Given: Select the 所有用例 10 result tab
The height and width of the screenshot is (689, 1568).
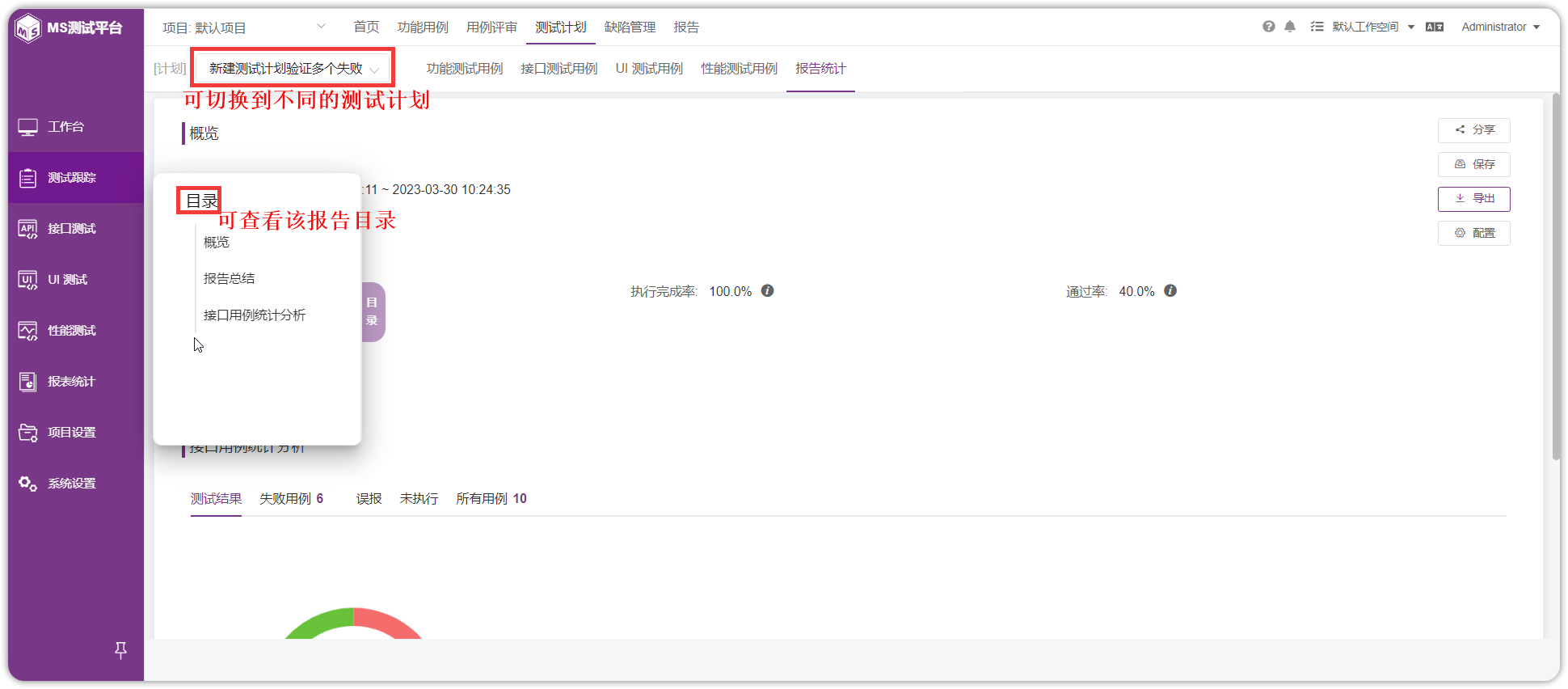Looking at the screenshot, I should click(x=491, y=499).
